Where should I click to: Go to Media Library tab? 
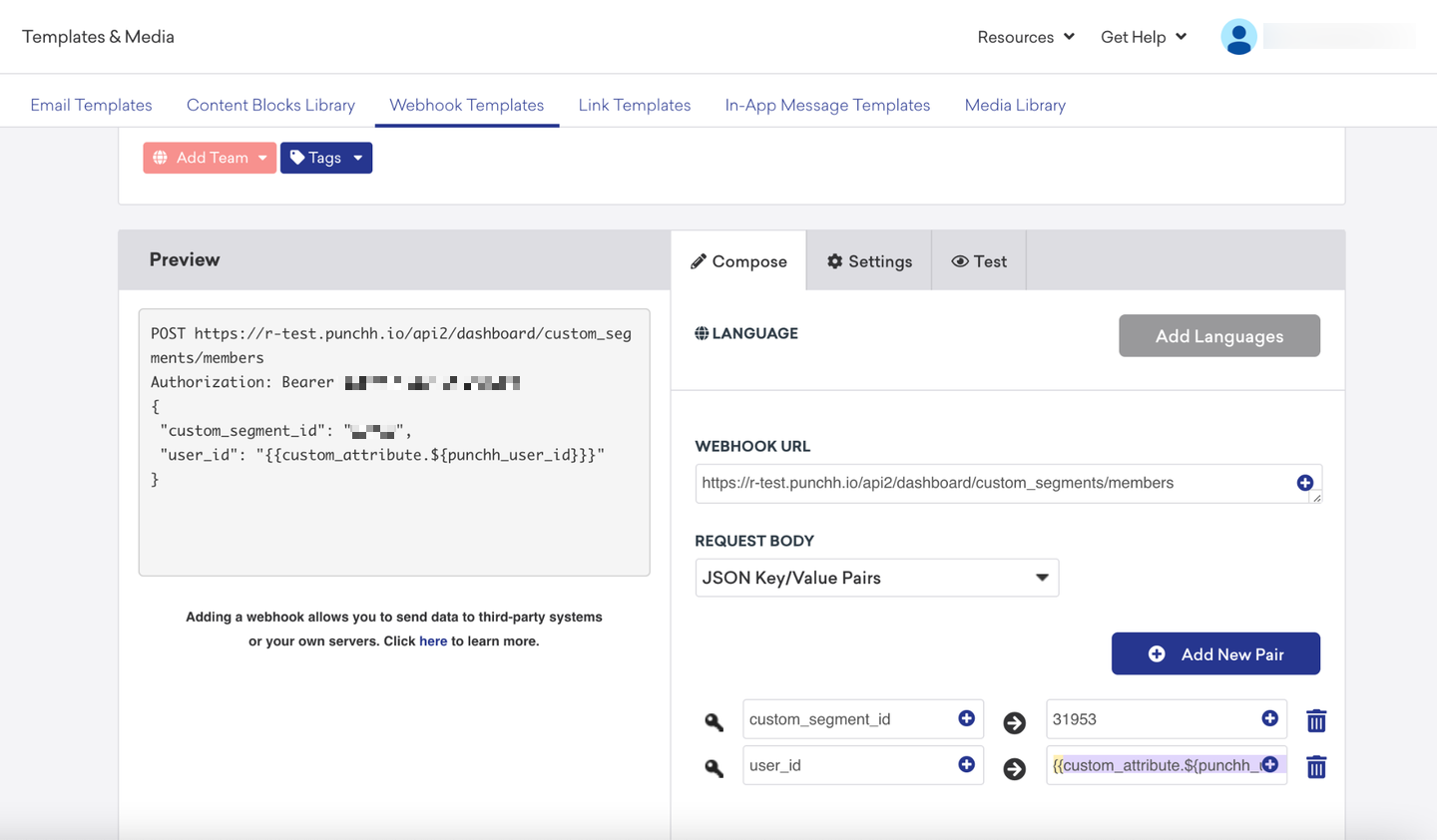[x=1015, y=105]
